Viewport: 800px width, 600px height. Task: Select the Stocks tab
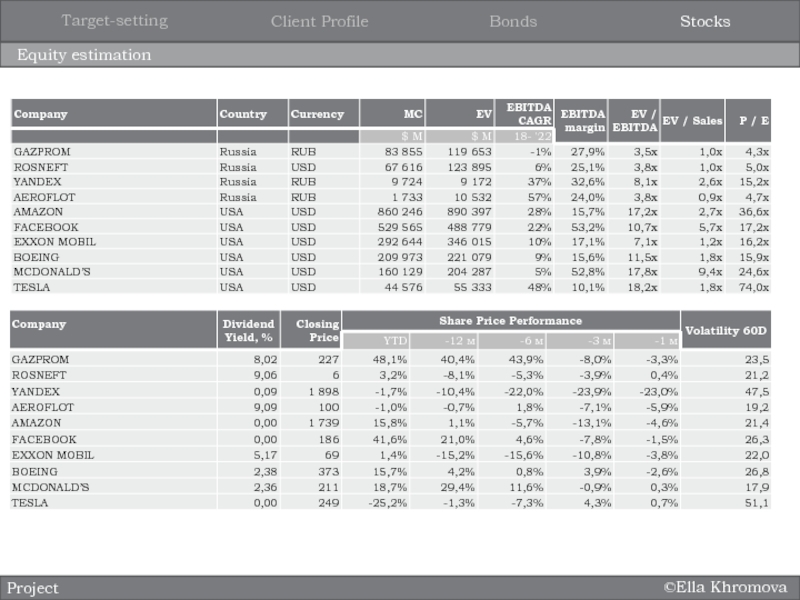[x=705, y=21]
